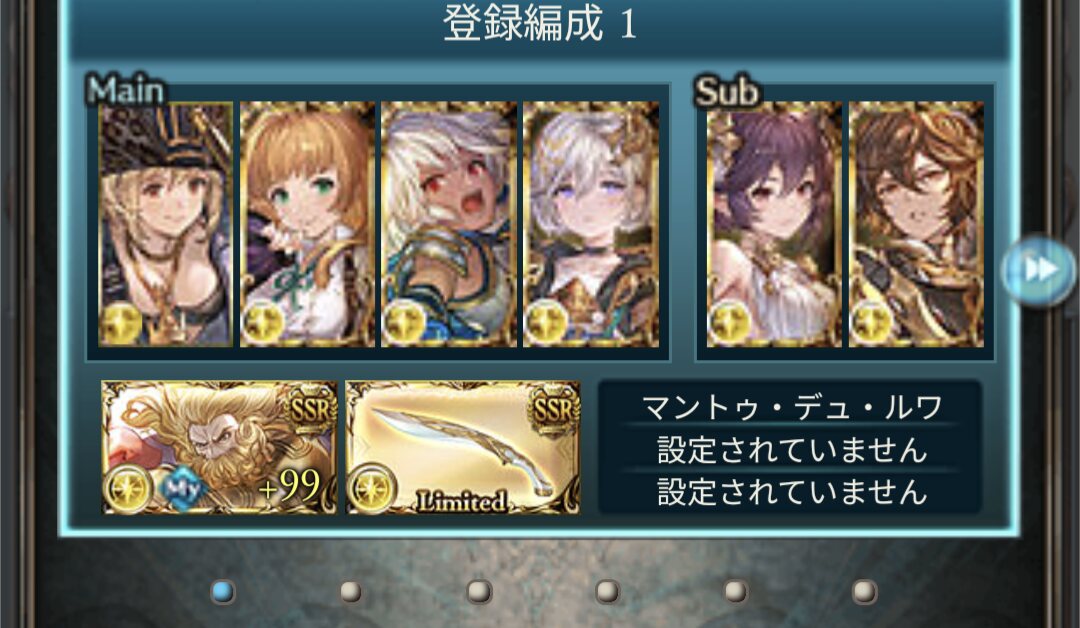The image size is (1080, 628).
Task: Select the purple-haired sub character portrait
Action: point(774,224)
